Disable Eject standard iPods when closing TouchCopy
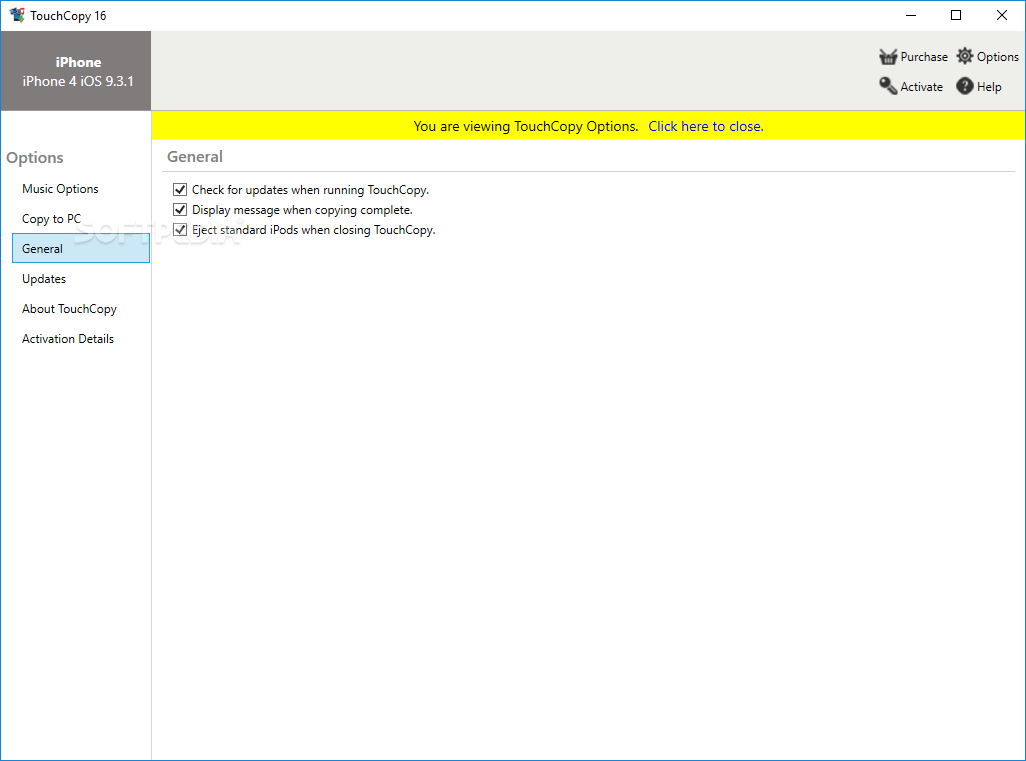1026x761 pixels. point(180,230)
